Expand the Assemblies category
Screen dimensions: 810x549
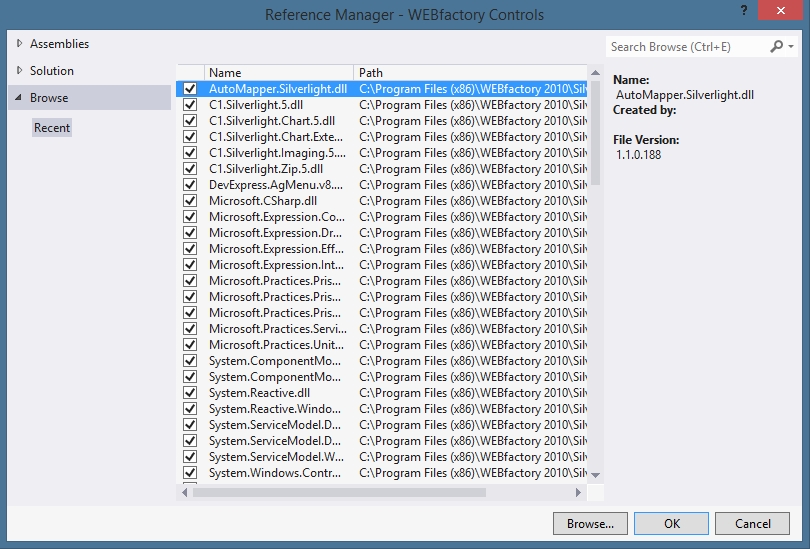click(20, 44)
